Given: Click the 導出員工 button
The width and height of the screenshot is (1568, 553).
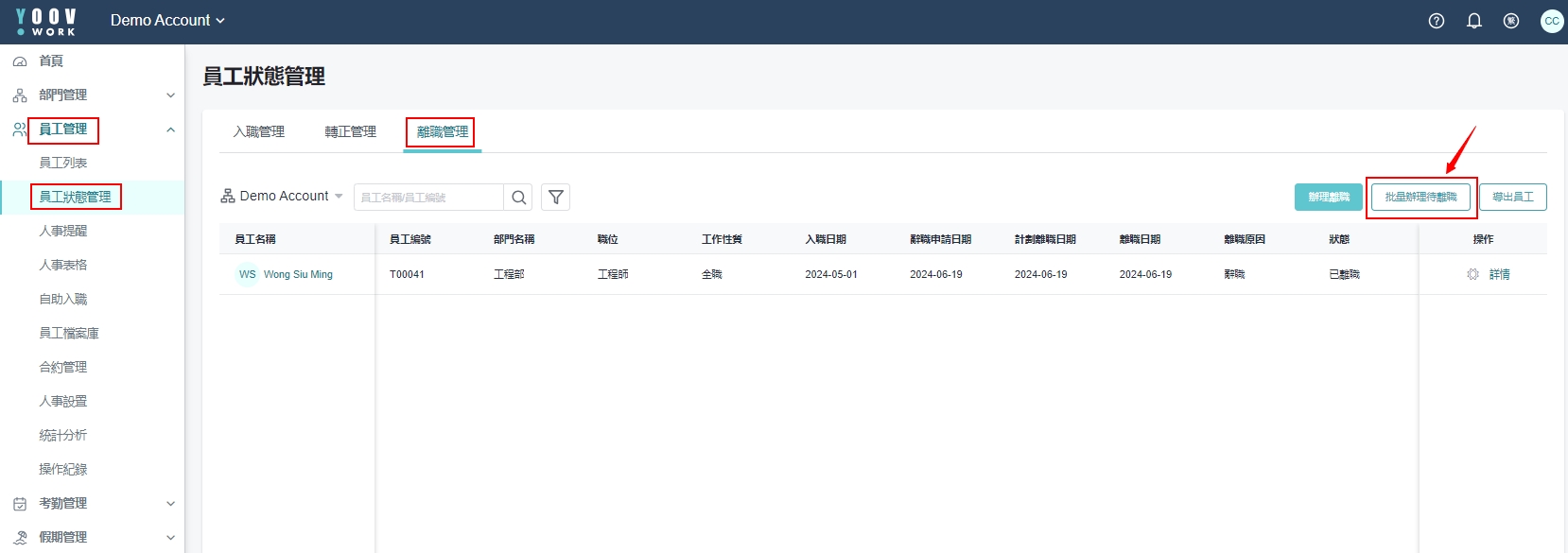Looking at the screenshot, I should pos(1512,197).
